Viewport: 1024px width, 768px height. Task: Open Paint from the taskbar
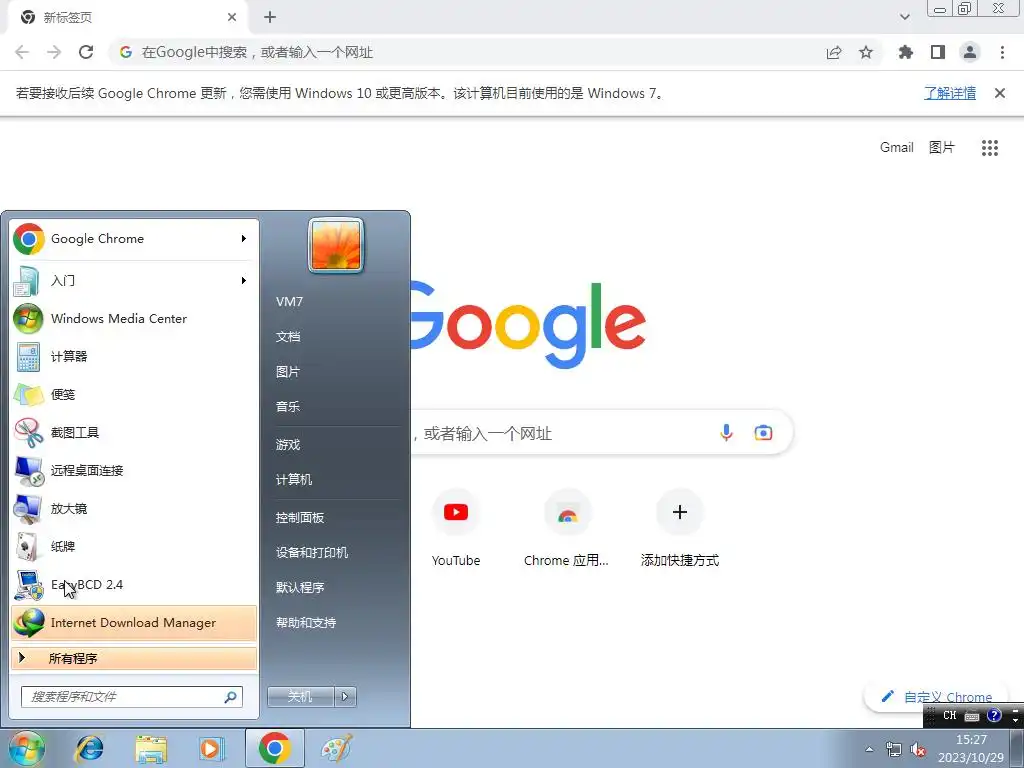pyautogui.click(x=336, y=748)
